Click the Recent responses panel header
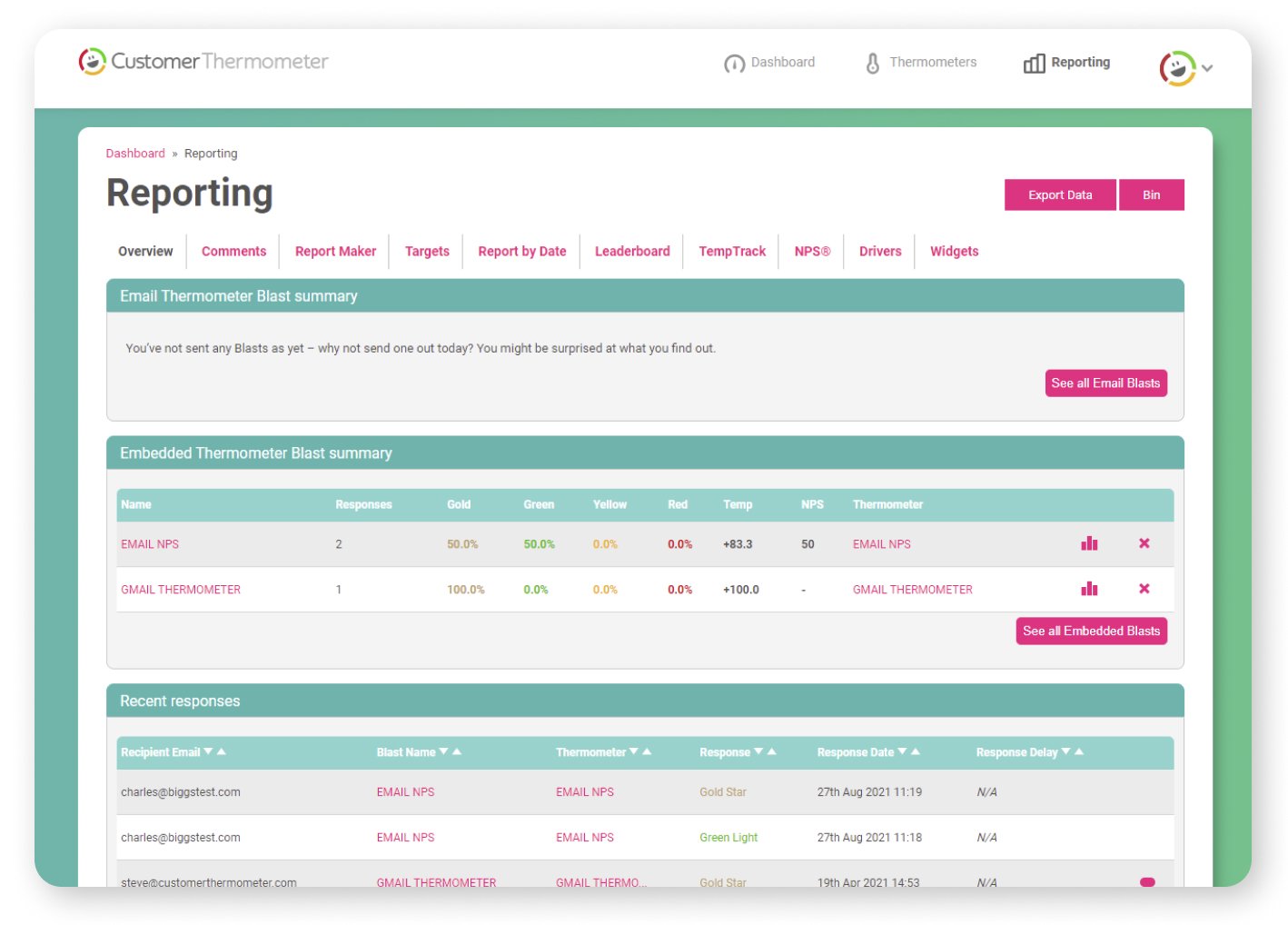The width and height of the screenshot is (1288, 925). [x=645, y=701]
